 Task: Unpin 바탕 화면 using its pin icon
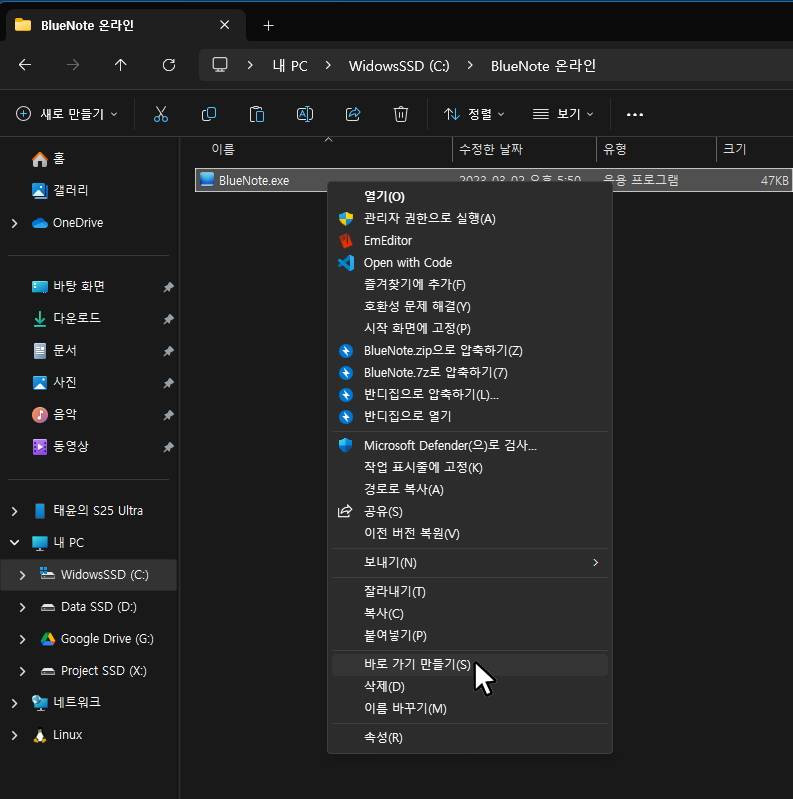168,287
